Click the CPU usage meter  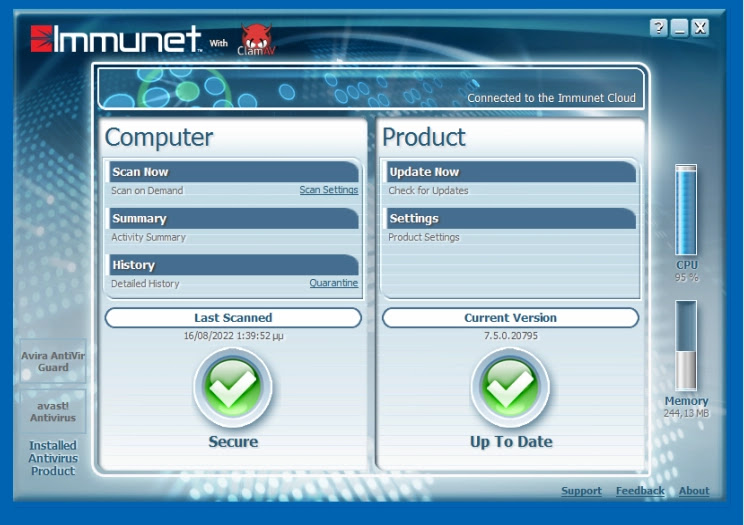tap(686, 210)
